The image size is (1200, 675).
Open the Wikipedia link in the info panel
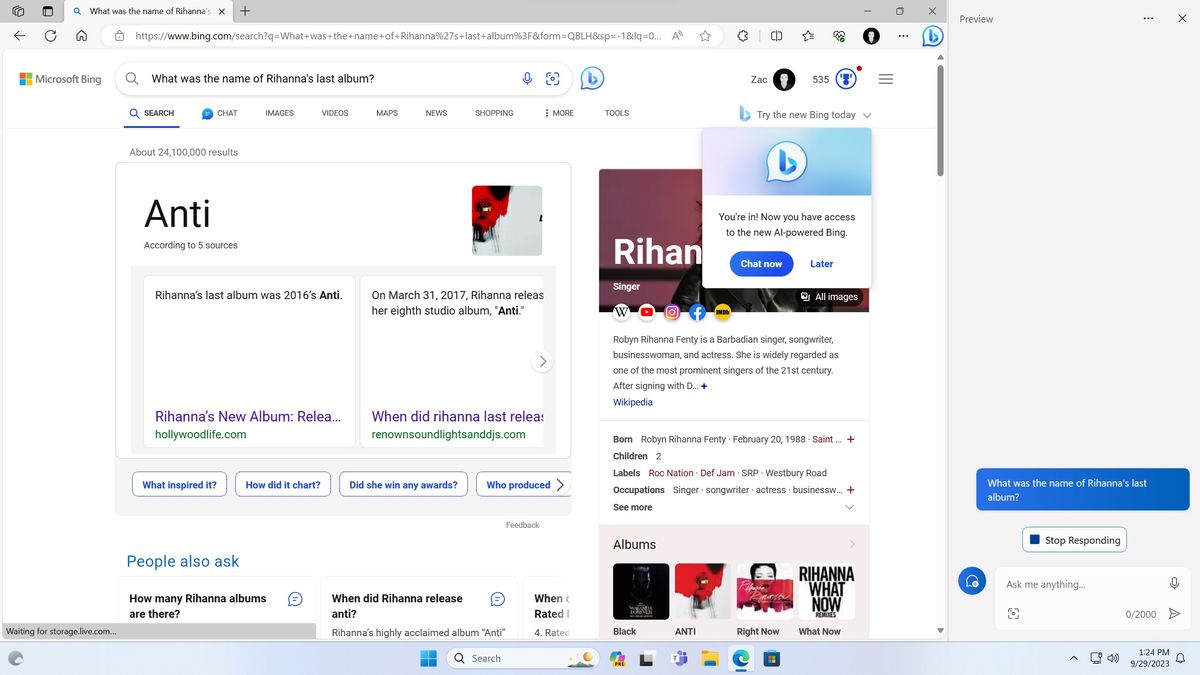click(x=632, y=402)
